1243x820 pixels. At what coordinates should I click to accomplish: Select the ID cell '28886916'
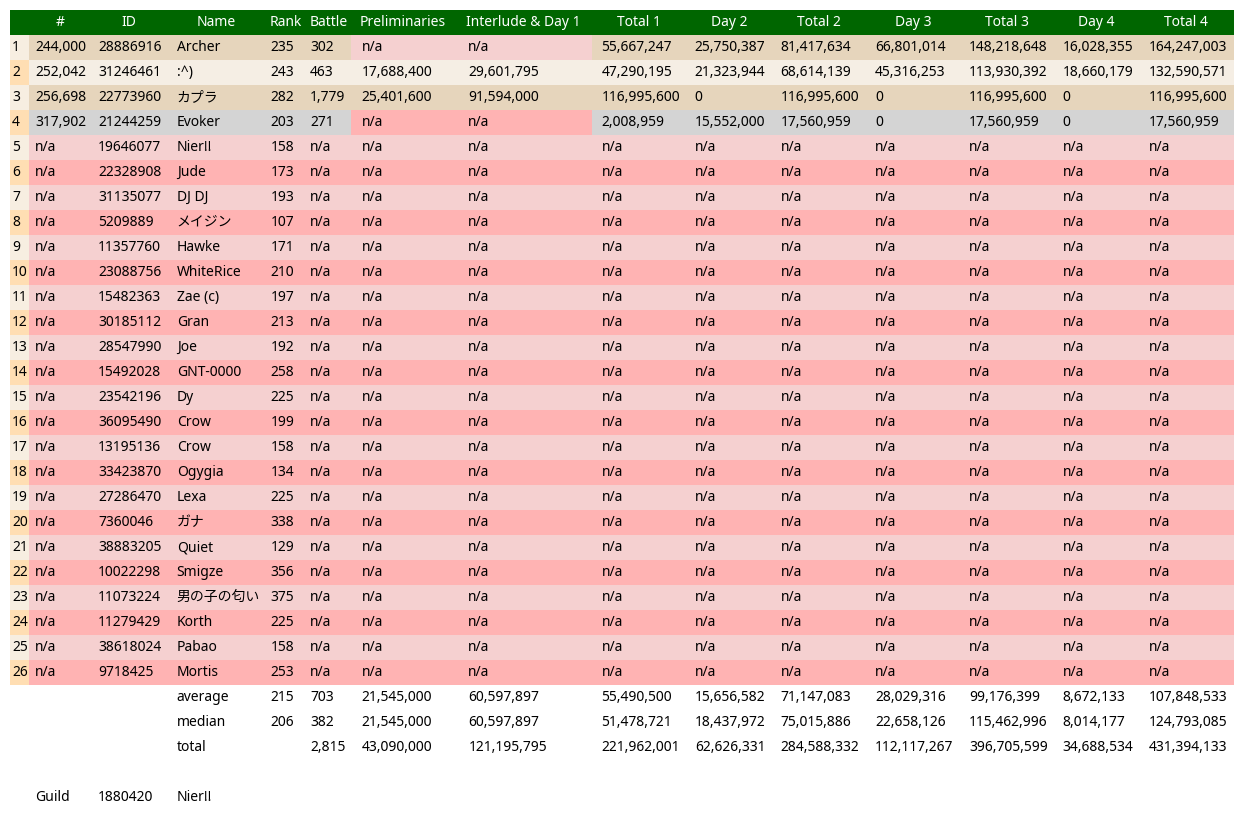tap(129, 46)
